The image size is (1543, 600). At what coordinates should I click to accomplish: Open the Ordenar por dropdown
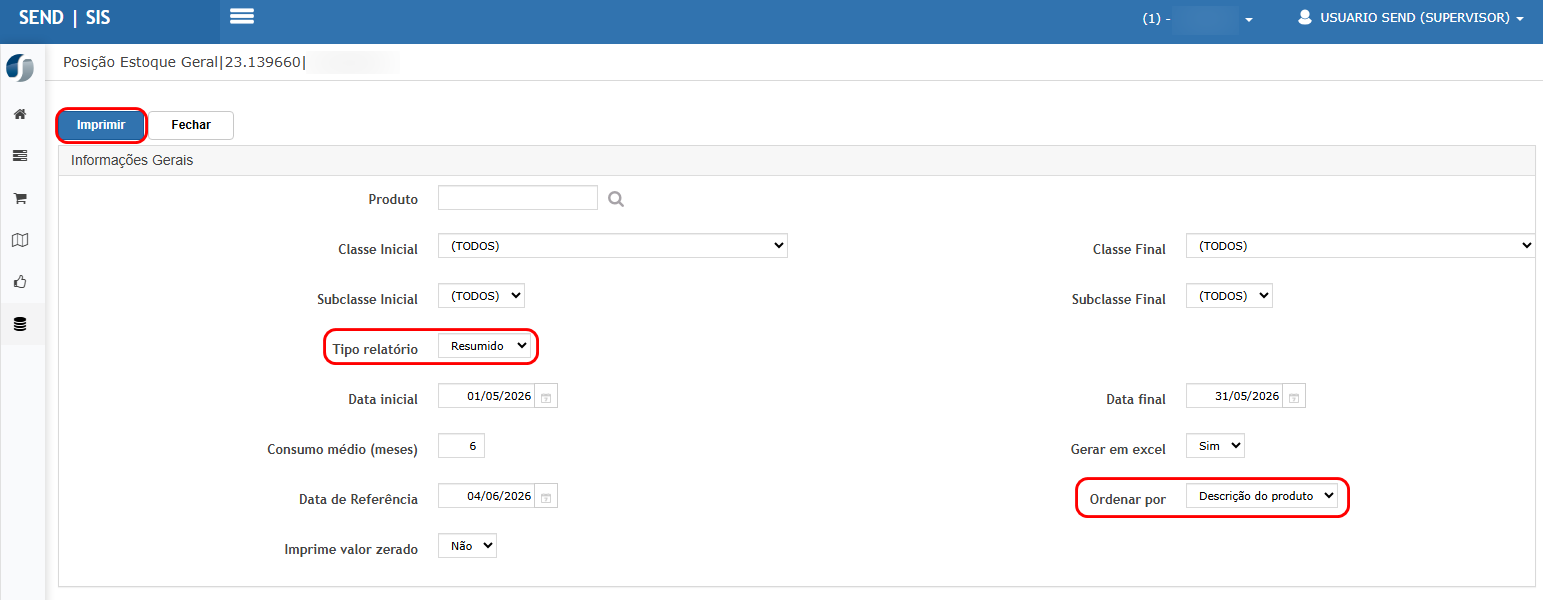[x=1262, y=496]
